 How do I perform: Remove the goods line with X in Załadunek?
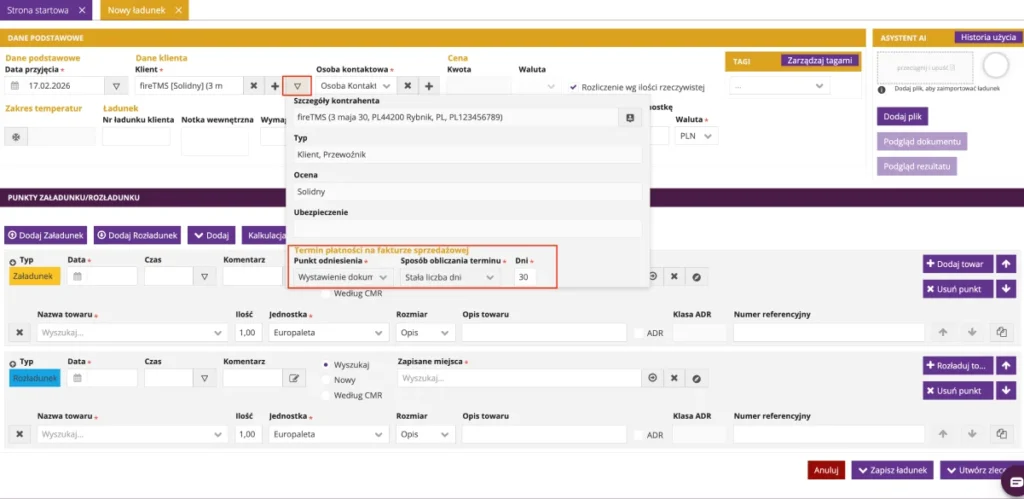[20, 332]
